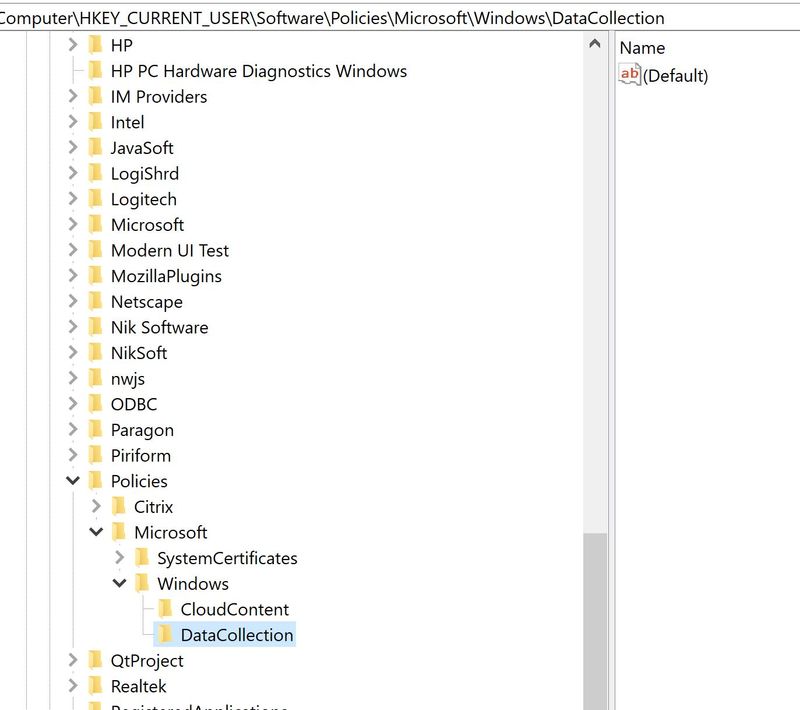This screenshot has height=710, width=800.
Task: Collapse the Policies key
Action: click(x=73, y=480)
